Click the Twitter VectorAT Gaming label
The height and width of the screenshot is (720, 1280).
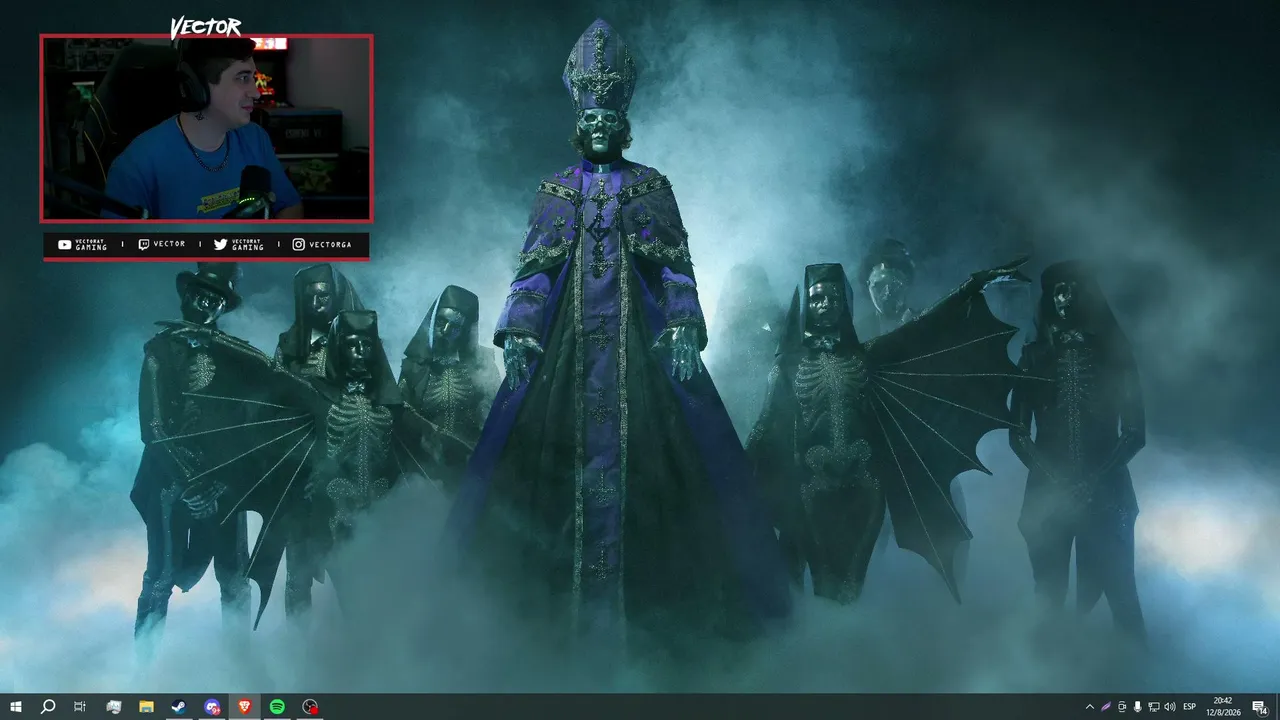(x=239, y=245)
